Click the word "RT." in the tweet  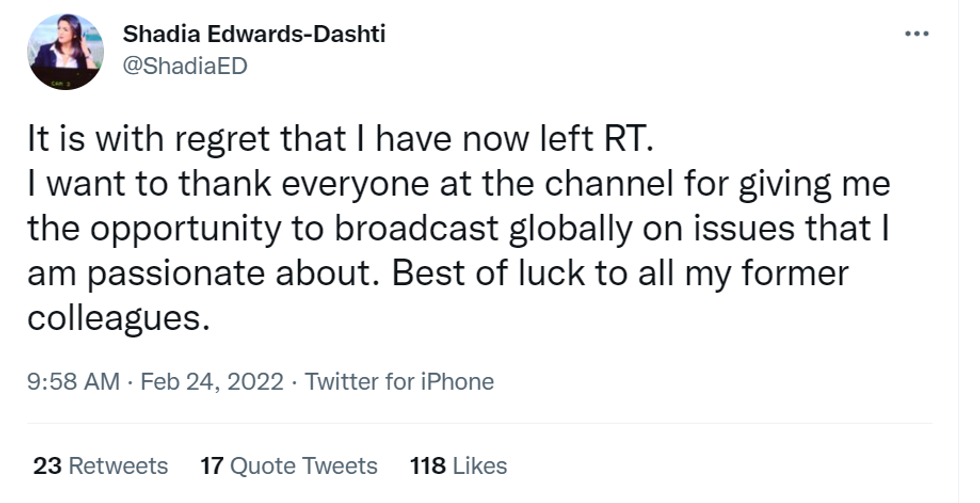click(627, 141)
